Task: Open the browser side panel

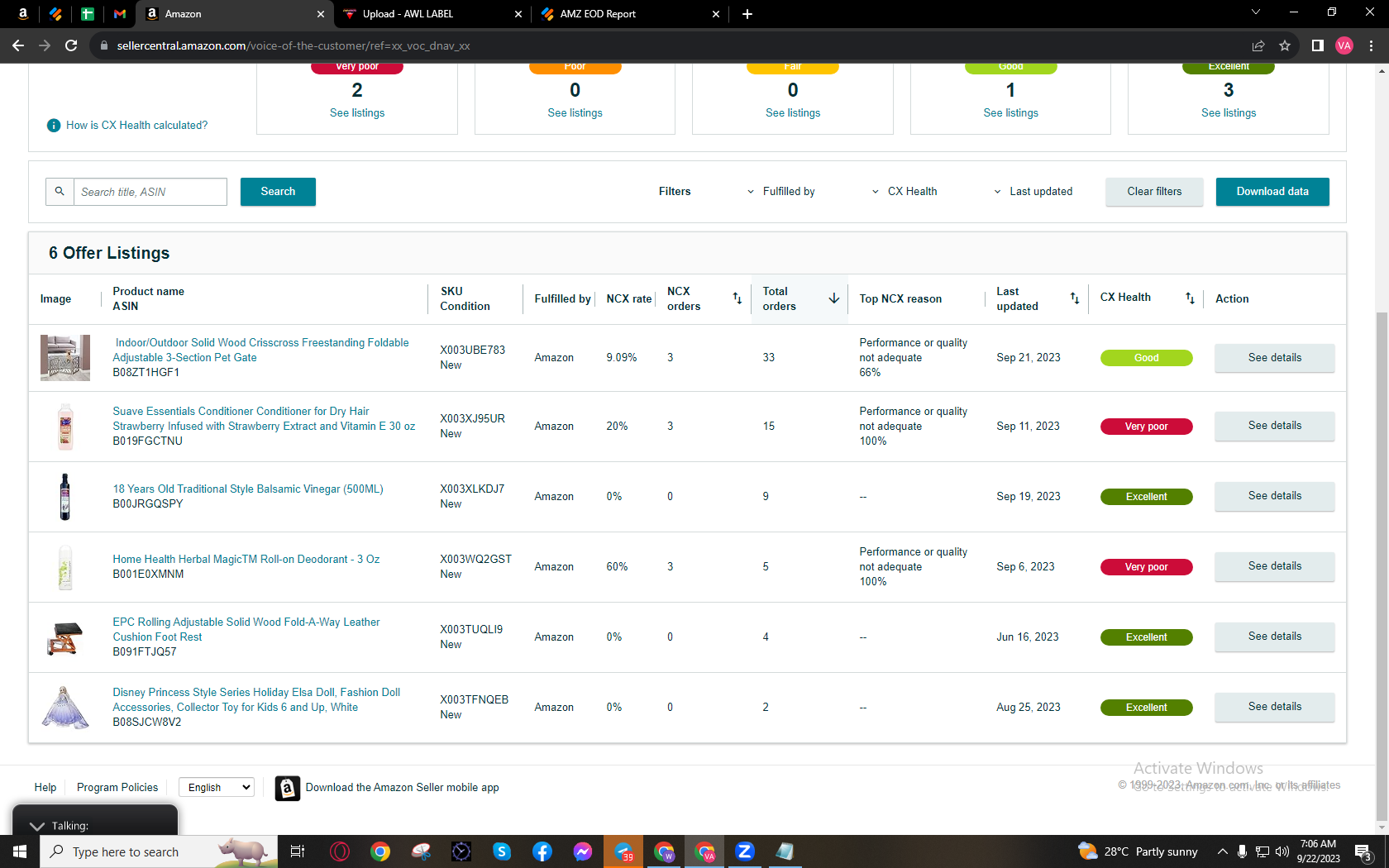Action: click(x=1318, y=45)
